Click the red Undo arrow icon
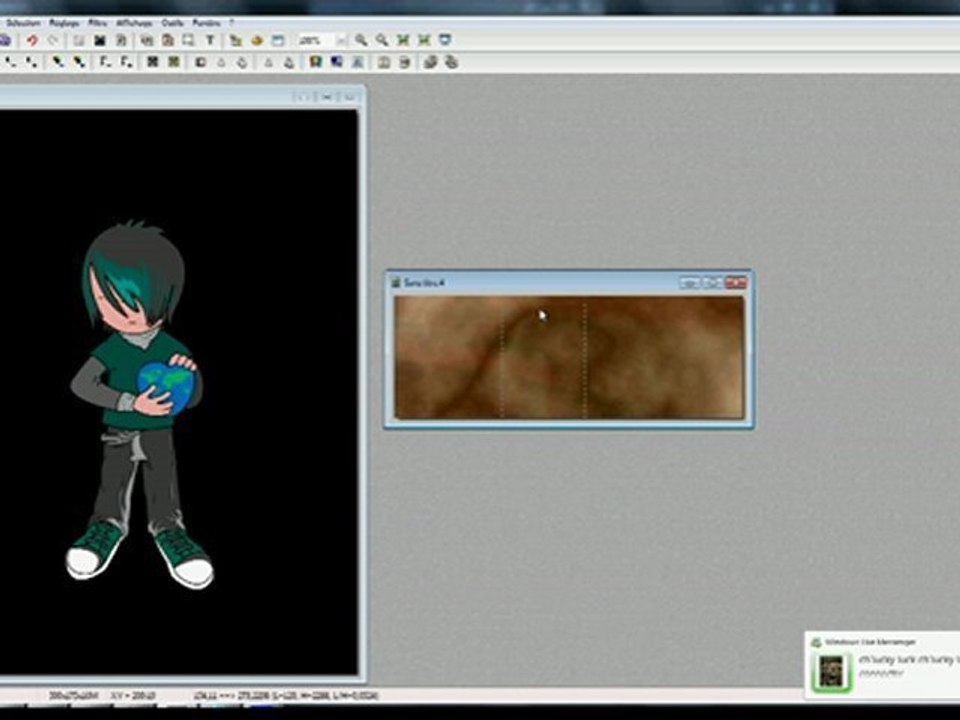Screen dimensions: 960x720 pos(32,40)
